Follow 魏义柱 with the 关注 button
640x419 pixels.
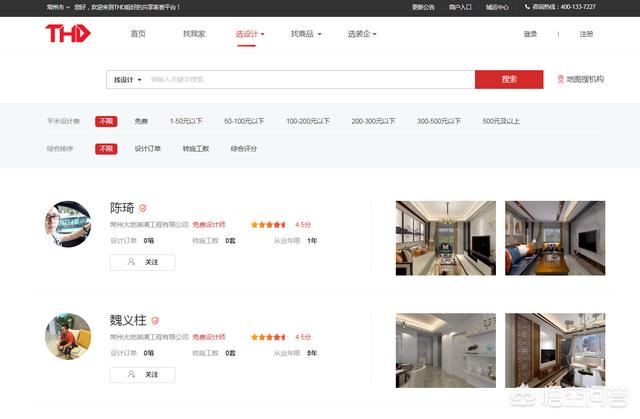pos(142,374)
